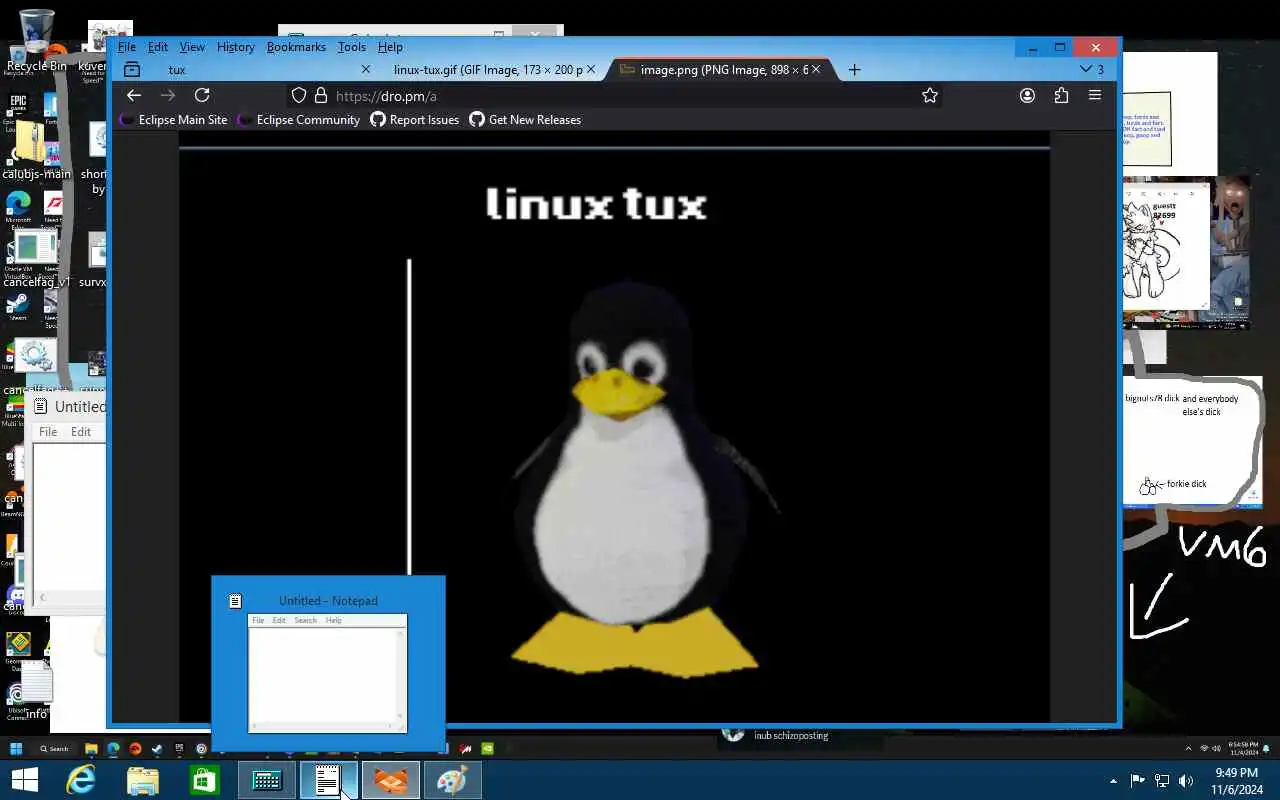Open the clock showing 9:49 PM

1236,781
